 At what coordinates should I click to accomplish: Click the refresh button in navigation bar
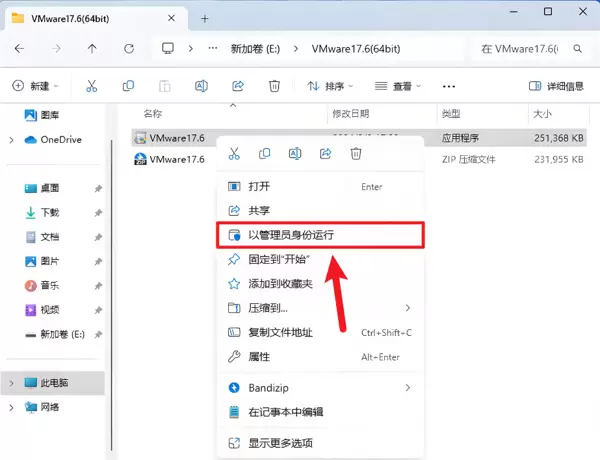pyautogui.click(x=128, y=48)
